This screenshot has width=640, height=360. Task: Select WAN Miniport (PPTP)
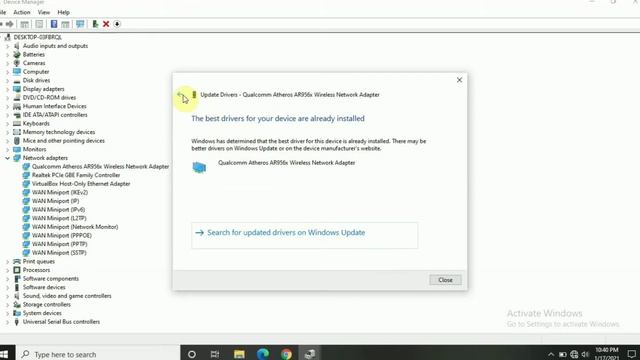(x=59, y=244)
